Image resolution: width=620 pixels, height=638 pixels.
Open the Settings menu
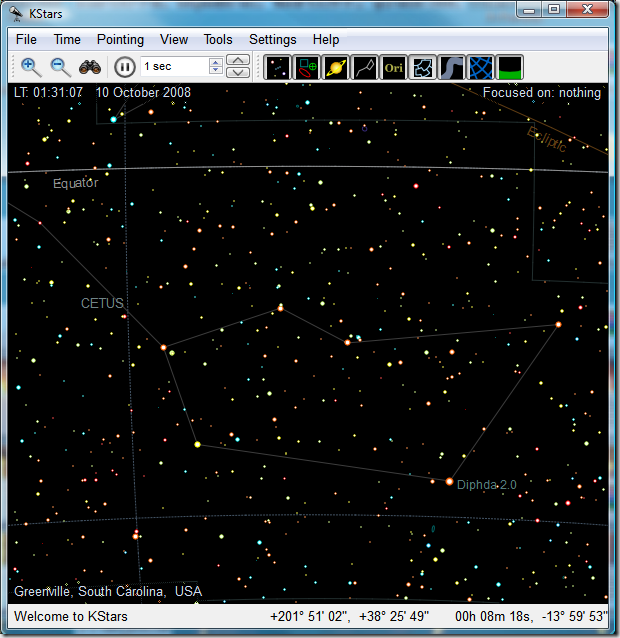(272, 40)
